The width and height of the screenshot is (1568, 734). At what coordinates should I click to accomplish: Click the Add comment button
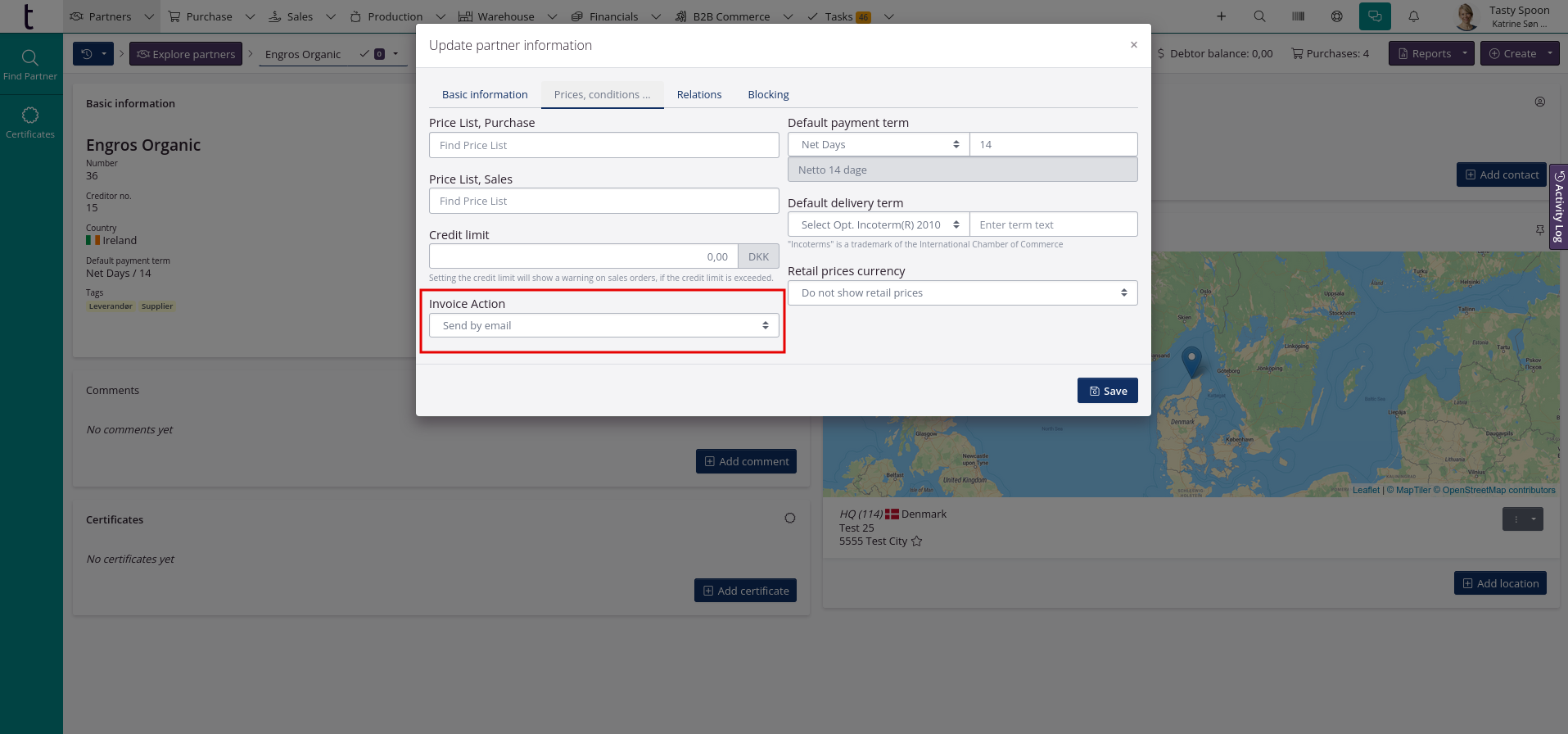pos(746,461)
